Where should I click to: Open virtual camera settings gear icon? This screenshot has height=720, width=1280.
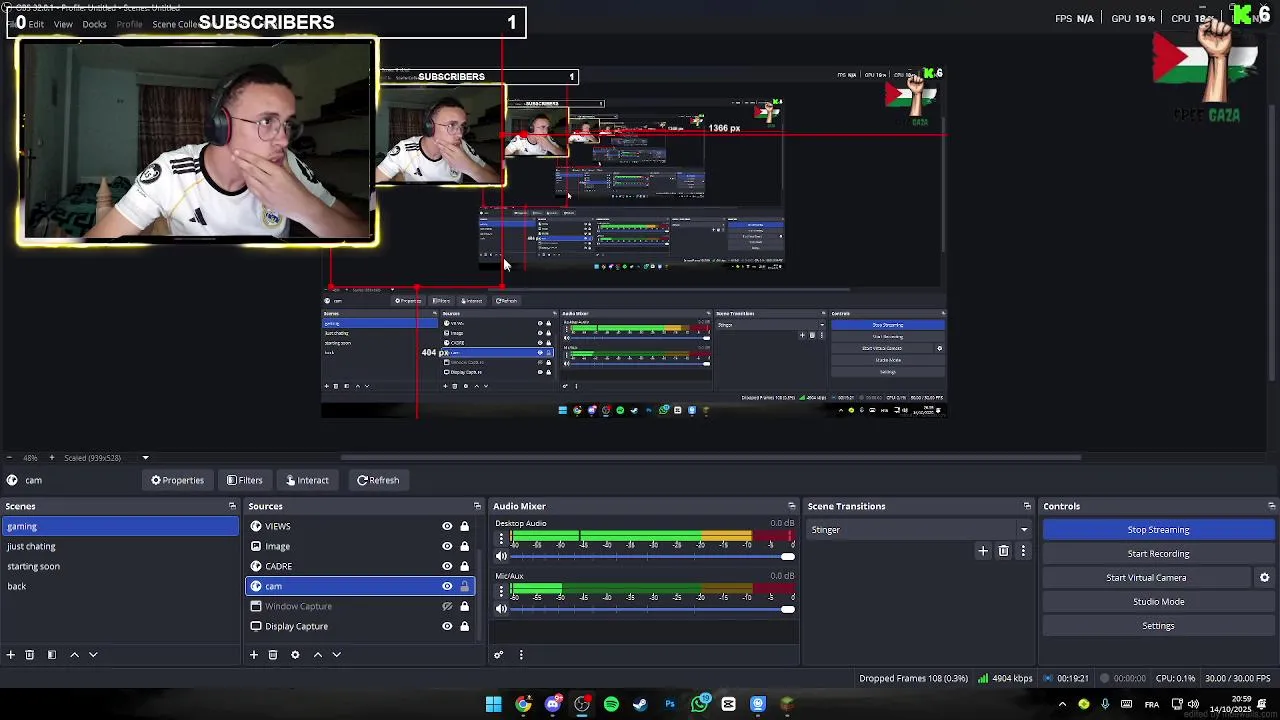pyautogui.click(x=1264, y=578)
